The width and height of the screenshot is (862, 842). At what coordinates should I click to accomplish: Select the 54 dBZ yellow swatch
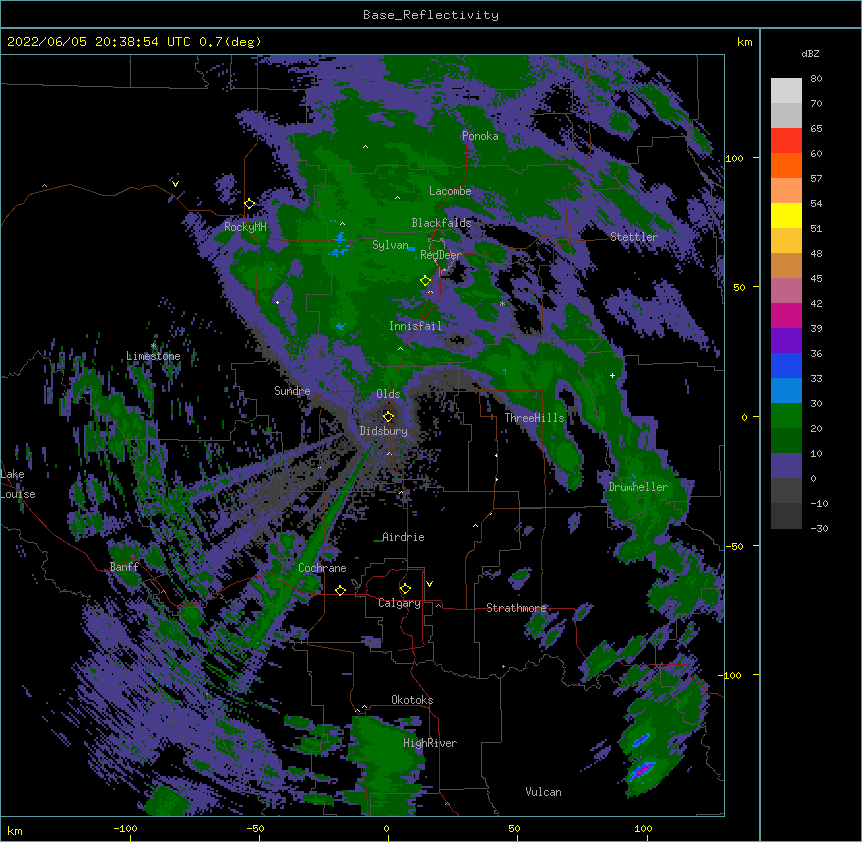(x=786, y=215)
